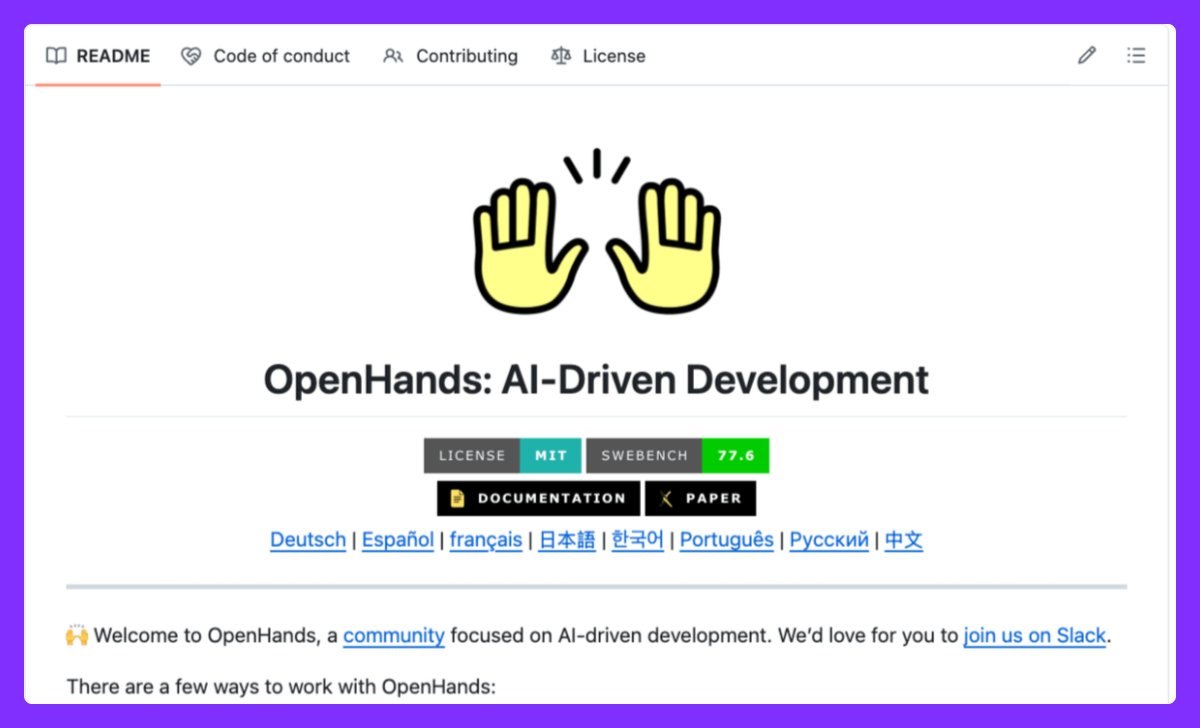Image resolution: width=1200 pixels, height=728 pixels.
Task: Open the 中文 translation link
Action: (904, 540)
